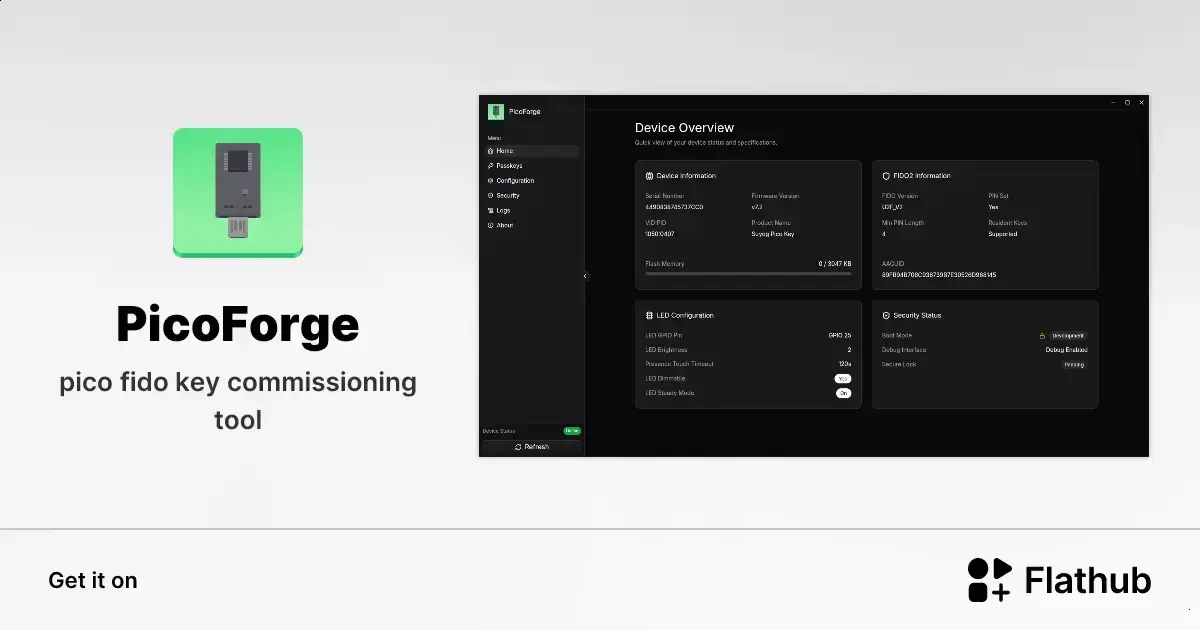
Task: Click the Get it on text
Action: pyautogui.click(x=93, y=581)
